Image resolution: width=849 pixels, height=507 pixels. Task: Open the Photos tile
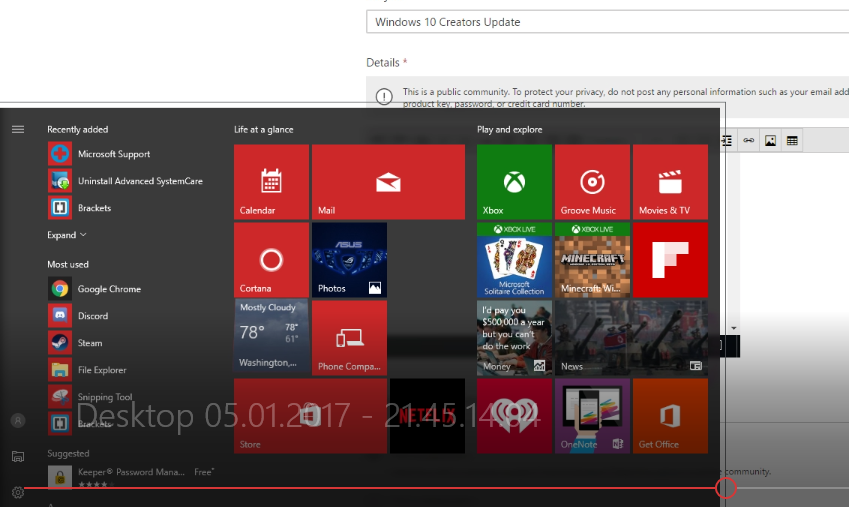pyautogui.click(x=349, y=260)
